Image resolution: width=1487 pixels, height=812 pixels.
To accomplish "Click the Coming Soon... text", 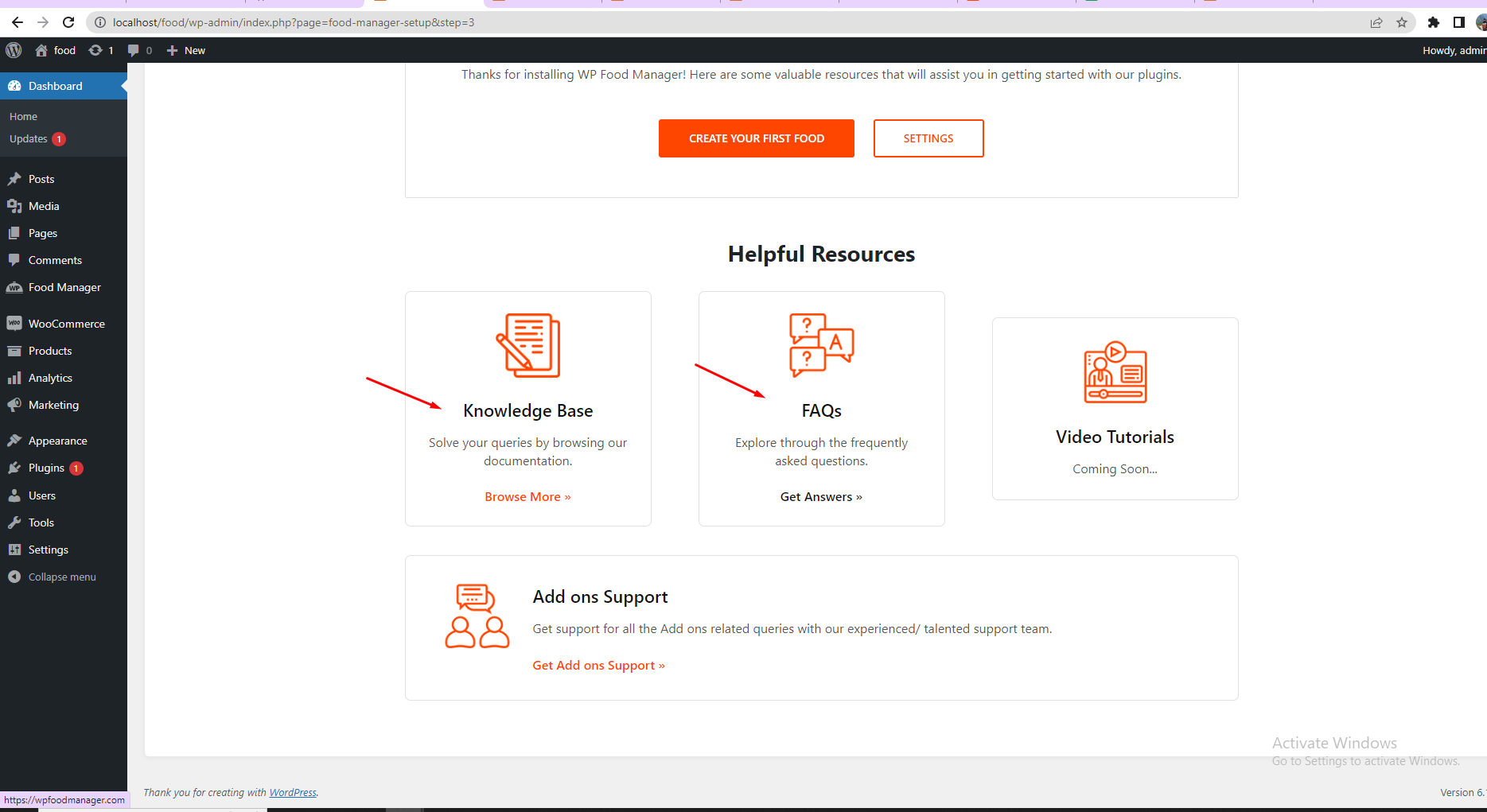I will point(1115,468).
